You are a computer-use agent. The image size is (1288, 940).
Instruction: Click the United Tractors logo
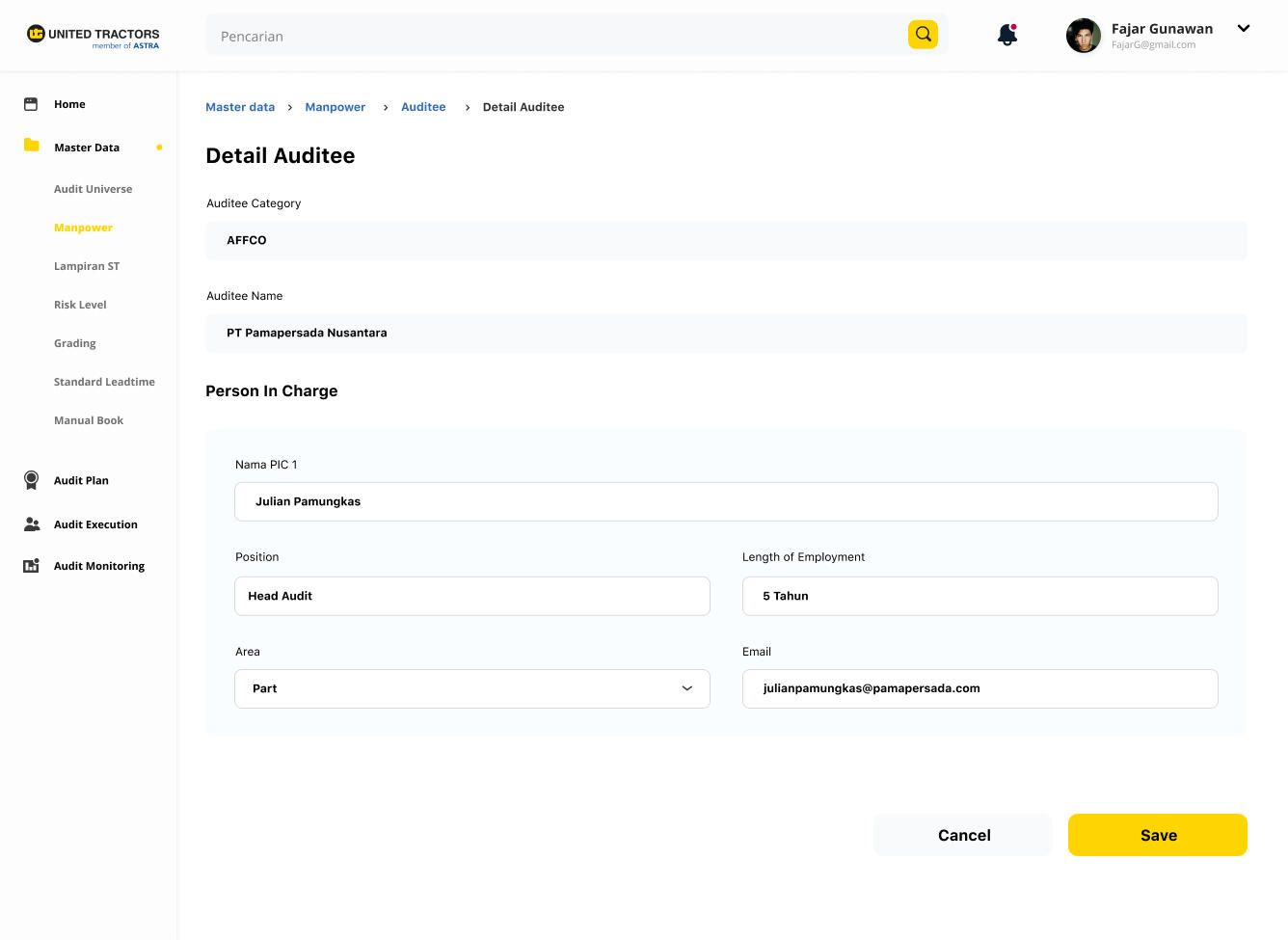pyautogui.click(x=93, y=37)
